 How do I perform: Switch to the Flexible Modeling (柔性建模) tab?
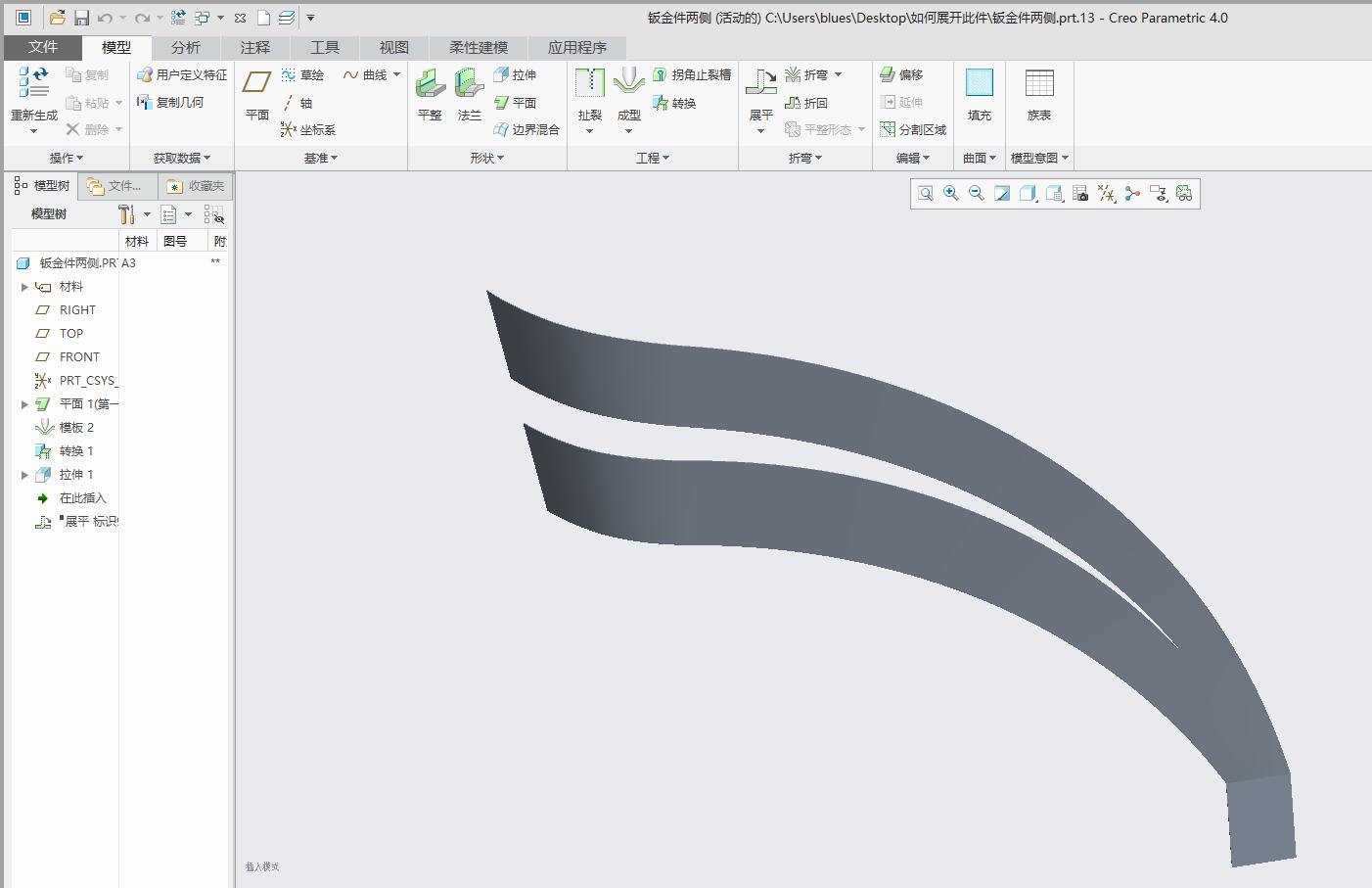tap(479, 47)
